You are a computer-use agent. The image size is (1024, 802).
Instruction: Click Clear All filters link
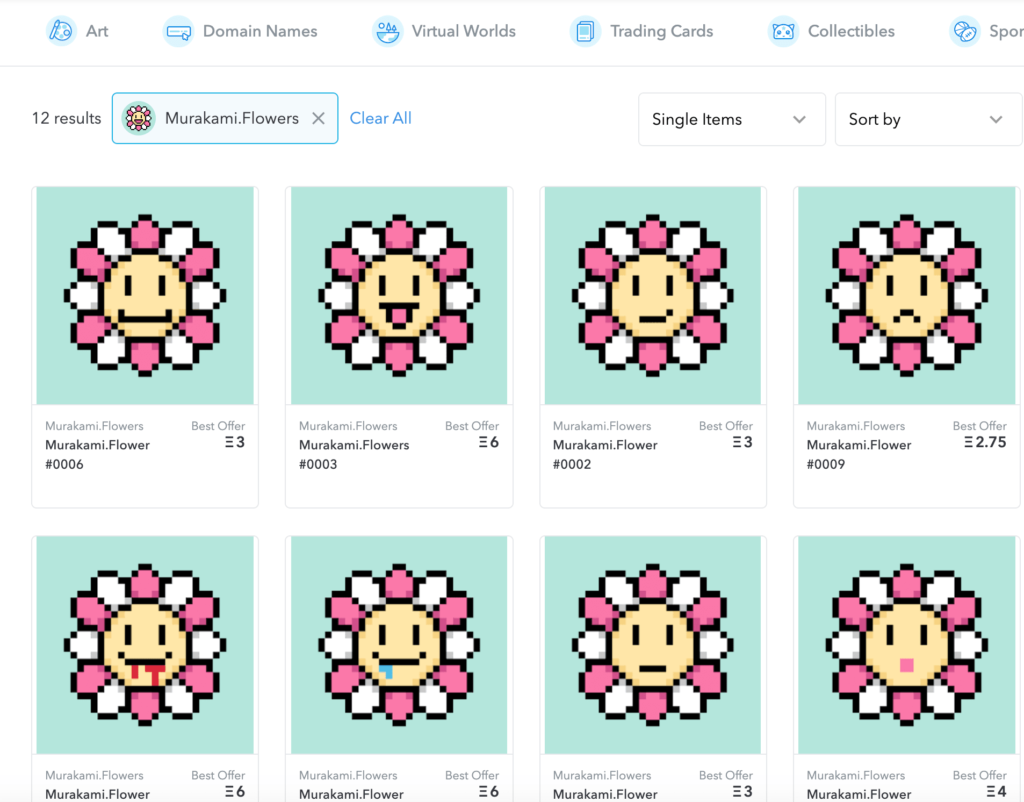(381, 118)
